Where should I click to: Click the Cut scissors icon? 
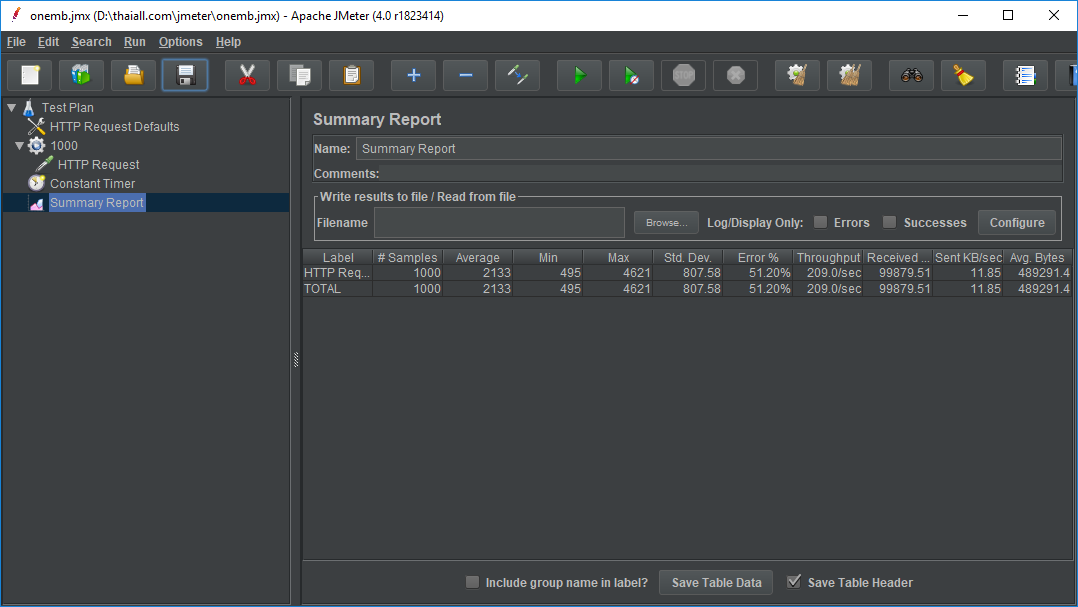(248, 75)
